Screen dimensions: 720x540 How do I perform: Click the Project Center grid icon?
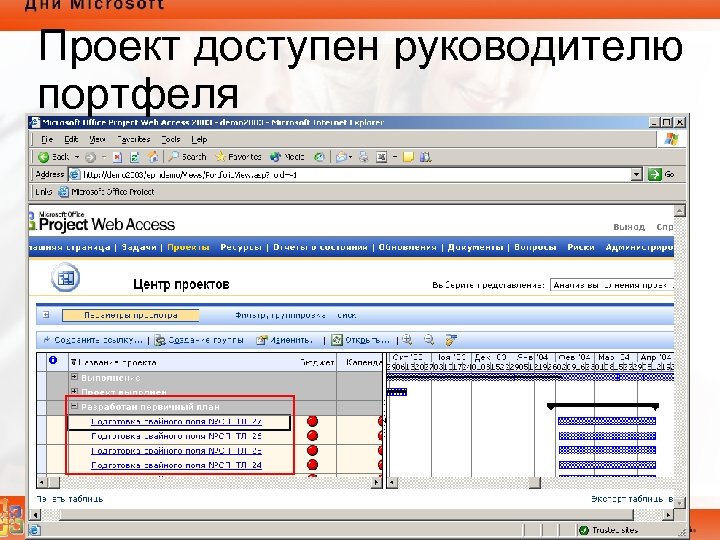click(66, 277)
